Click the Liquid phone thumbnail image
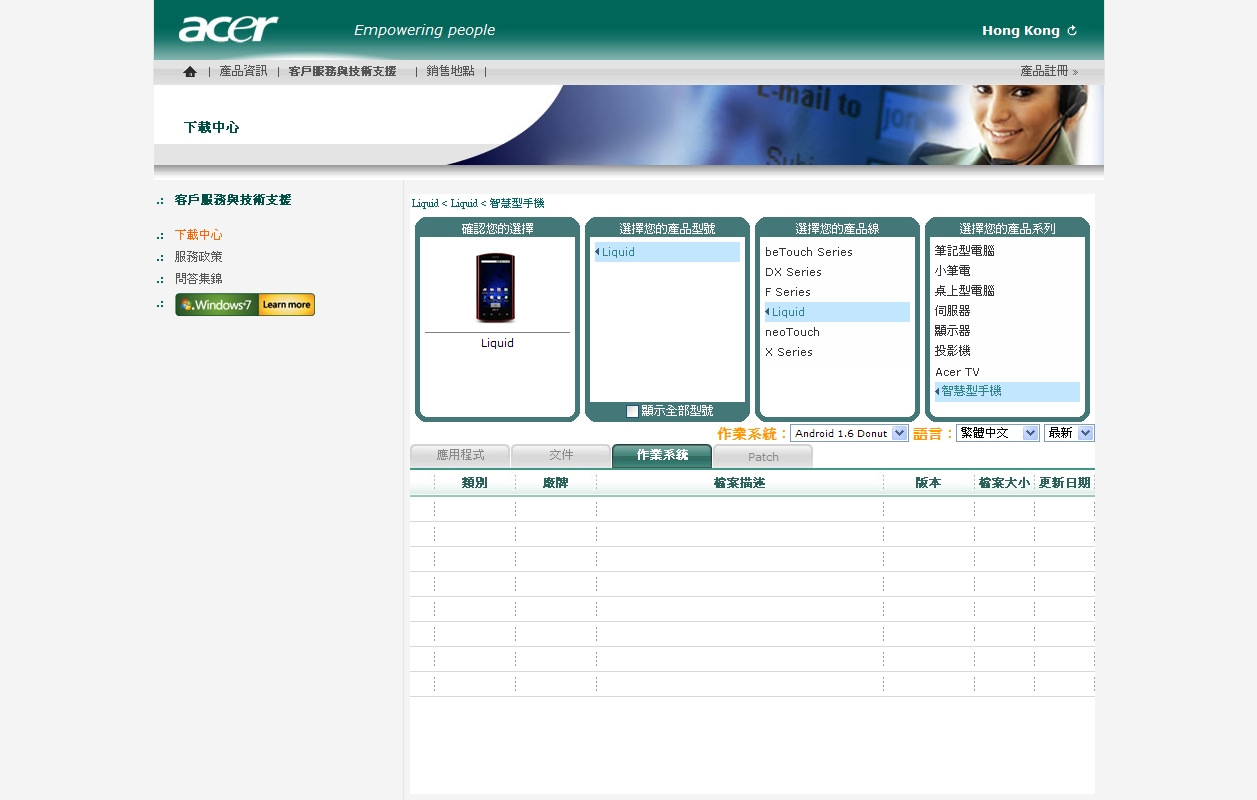 click(x=497, y=288)
